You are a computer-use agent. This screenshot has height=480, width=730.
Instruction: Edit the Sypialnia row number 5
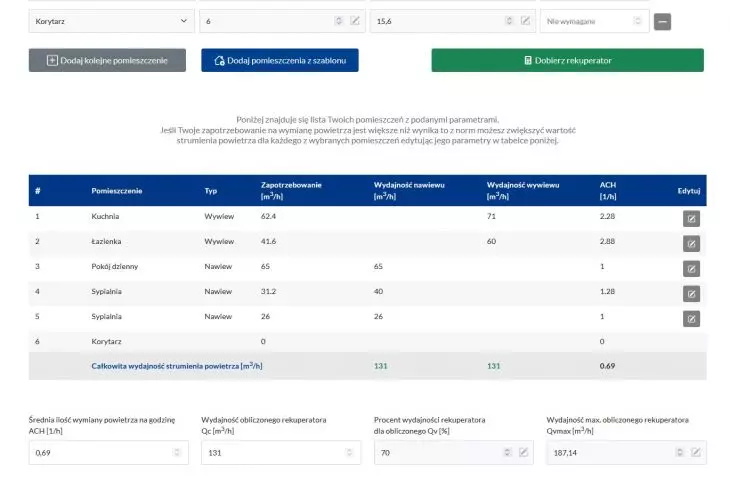(x=691, y=319)
